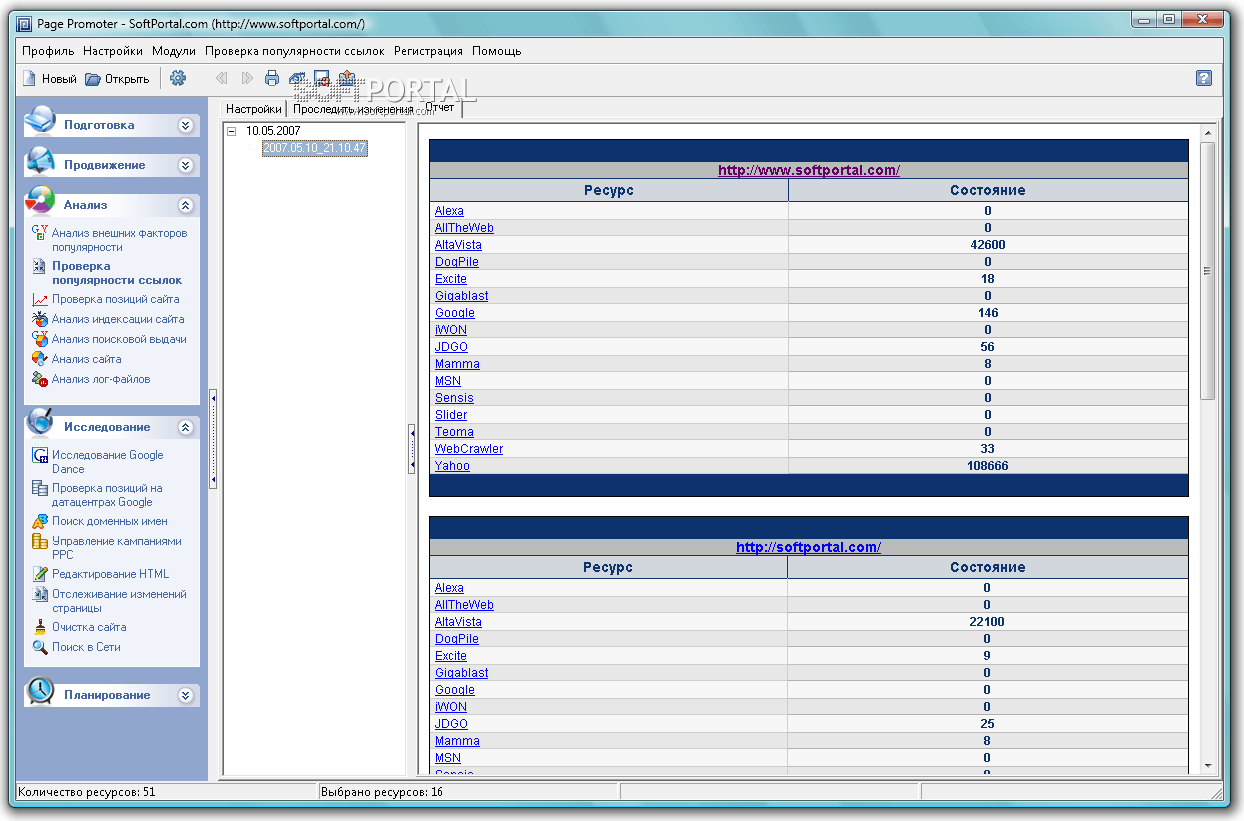Switch to the Настройки tab
The height and width of the screenshot is (821, 1244).
pyautogui.click(x=254, y=109)
